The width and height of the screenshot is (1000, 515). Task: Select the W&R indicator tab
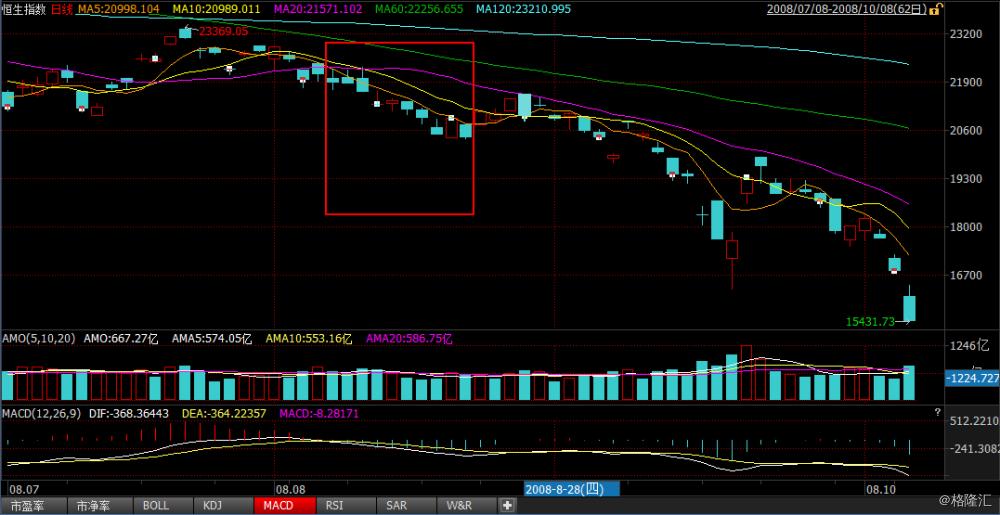[459, 505]
